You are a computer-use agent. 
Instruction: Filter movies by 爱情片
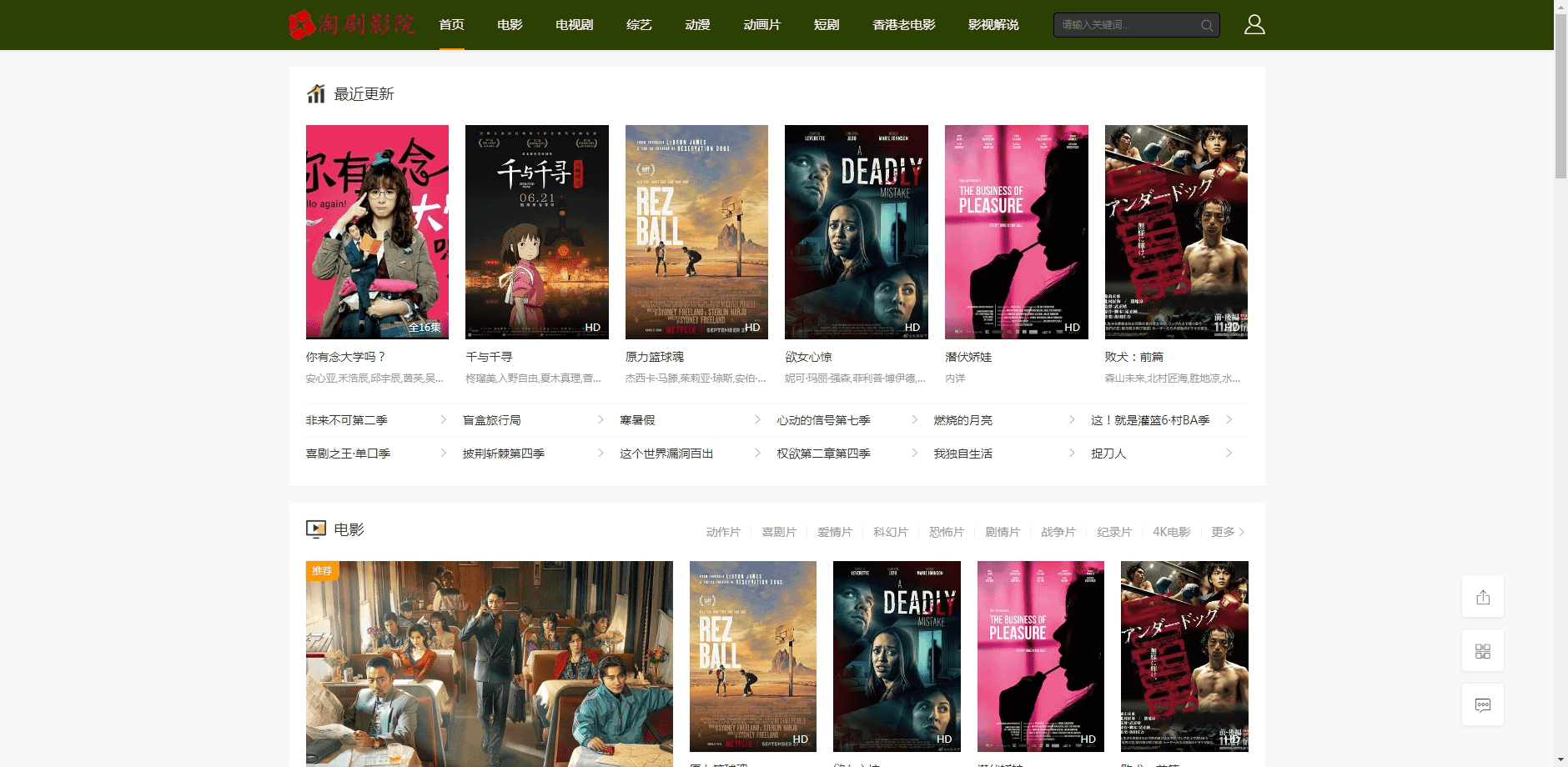click(x=835, y=532)
